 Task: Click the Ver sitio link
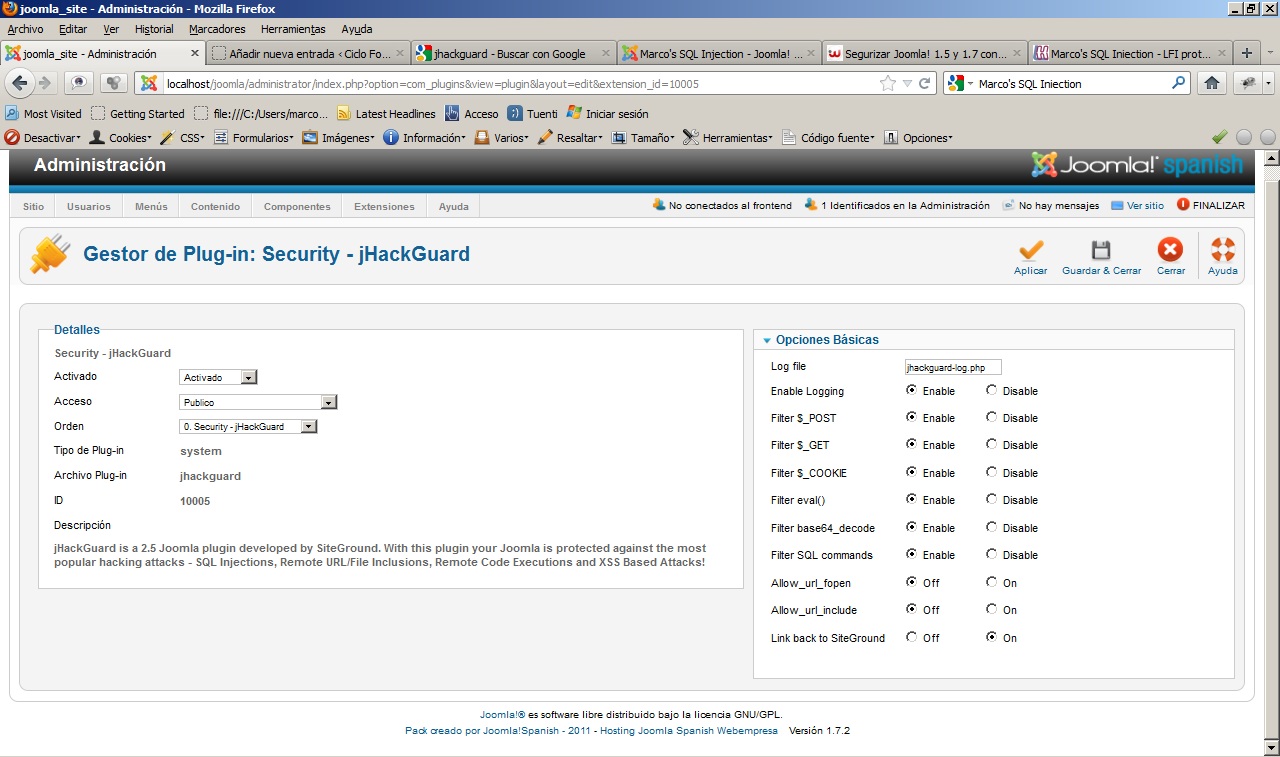[x=1145, y=205]
